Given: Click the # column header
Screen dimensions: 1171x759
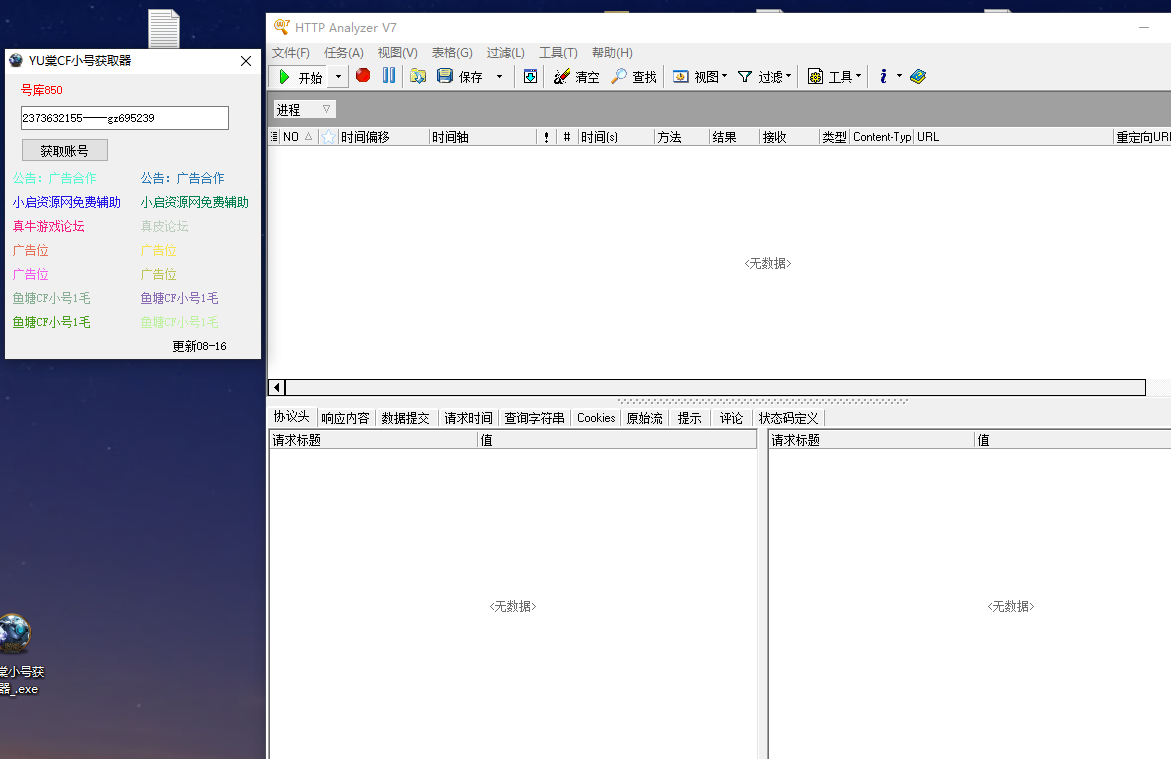Looking at the screenshot, I should [567, 137].
